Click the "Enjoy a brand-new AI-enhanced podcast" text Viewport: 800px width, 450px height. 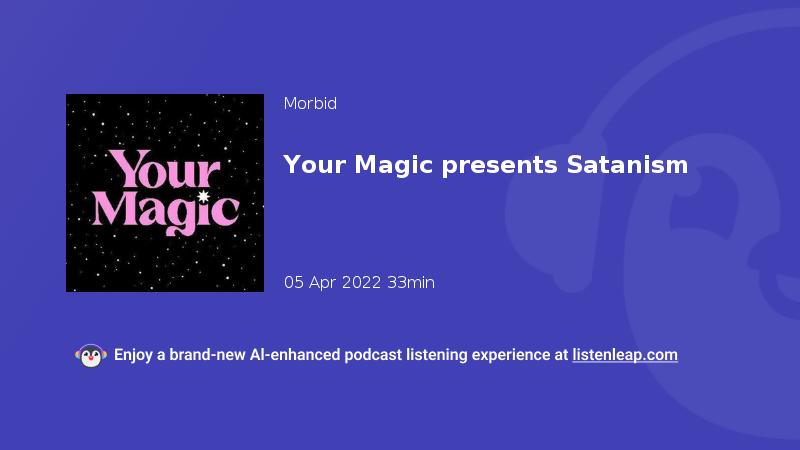point(258,355)
